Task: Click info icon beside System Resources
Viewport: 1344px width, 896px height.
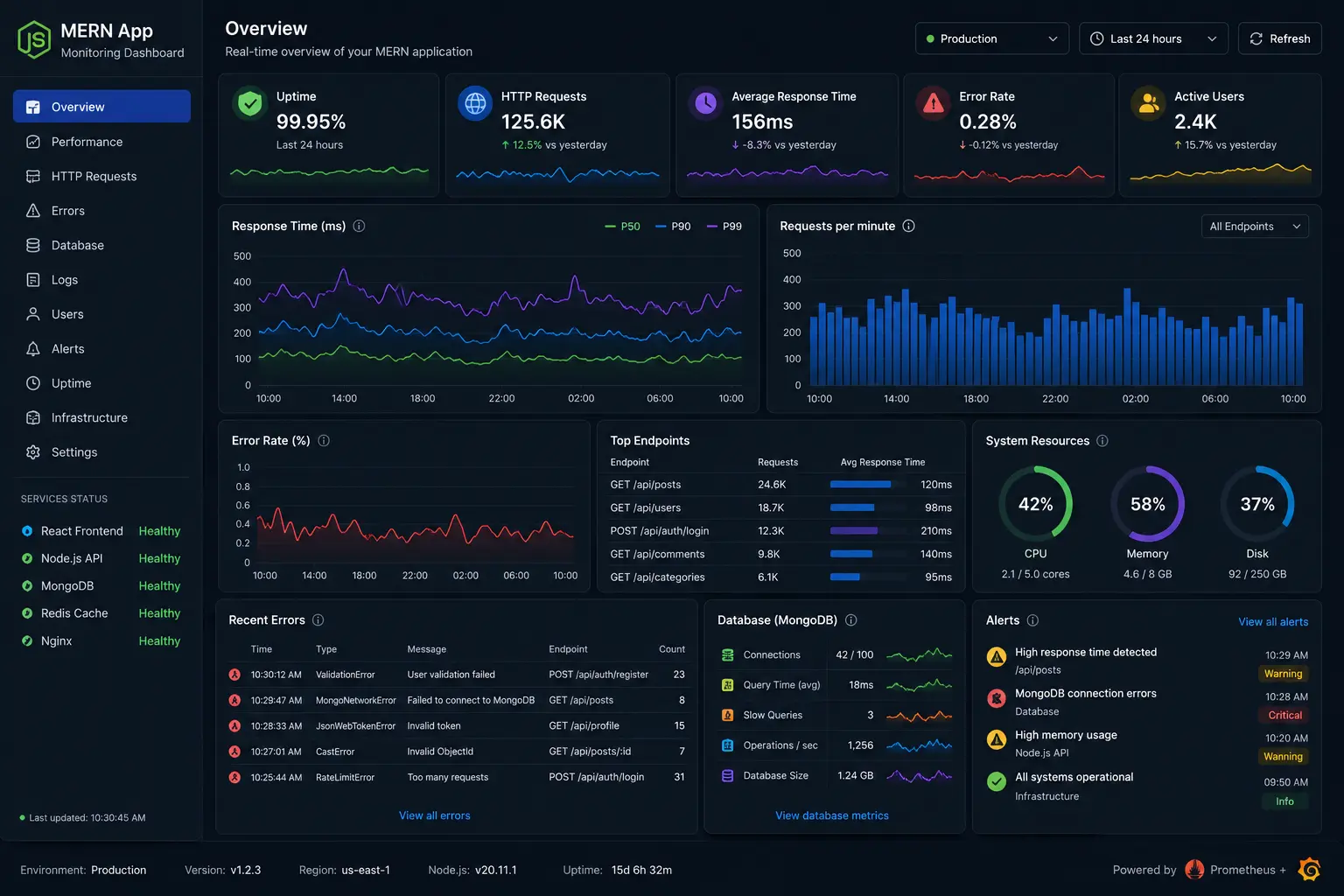Action: 1102,440
